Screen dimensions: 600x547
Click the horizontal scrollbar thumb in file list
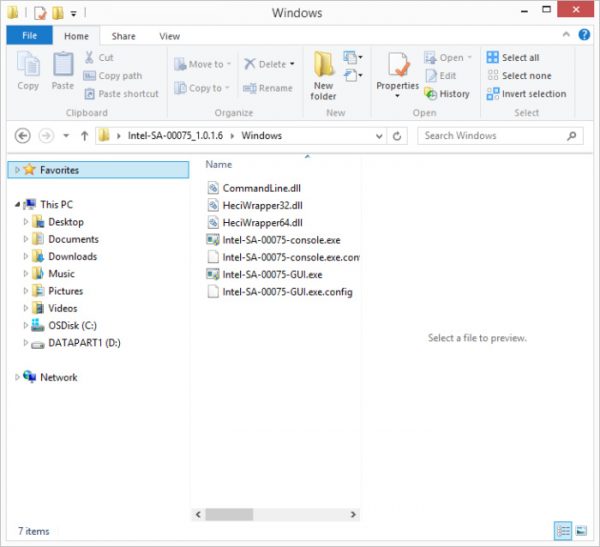point(229,514)
